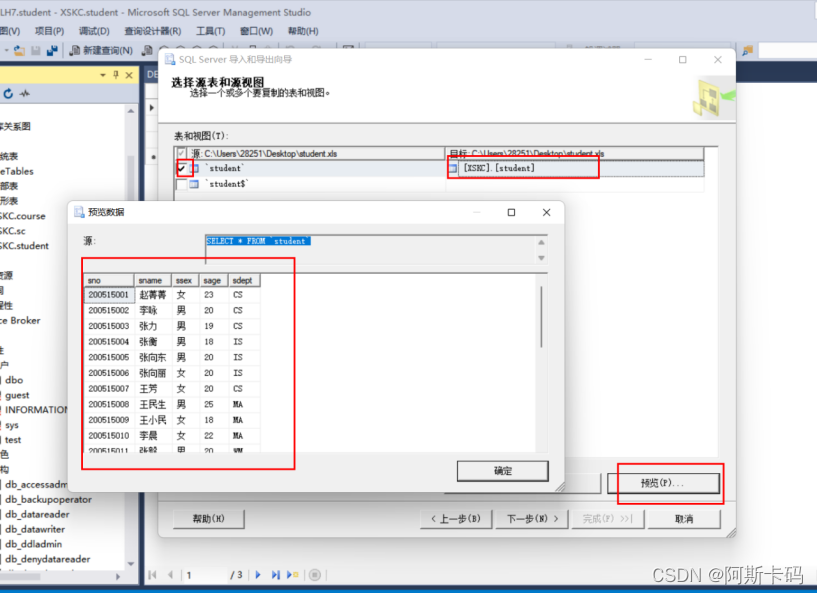Click the 下一步(N) next button
Screen dimensions: 818x594
click(532, 519)
